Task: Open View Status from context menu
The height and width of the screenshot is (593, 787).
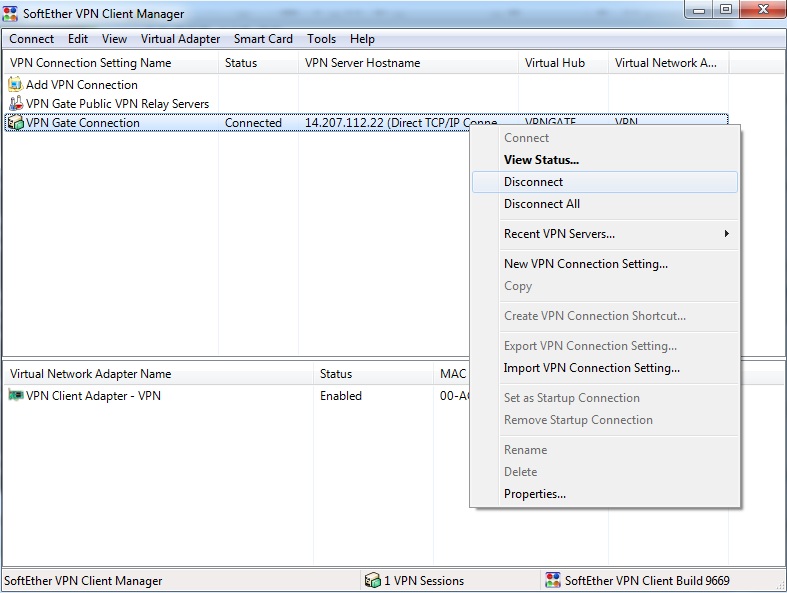Action: (x=541, y=160)
